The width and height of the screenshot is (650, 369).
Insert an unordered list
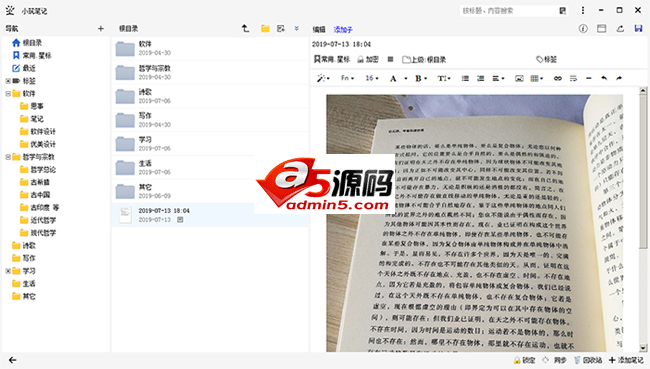pos(465,78)
